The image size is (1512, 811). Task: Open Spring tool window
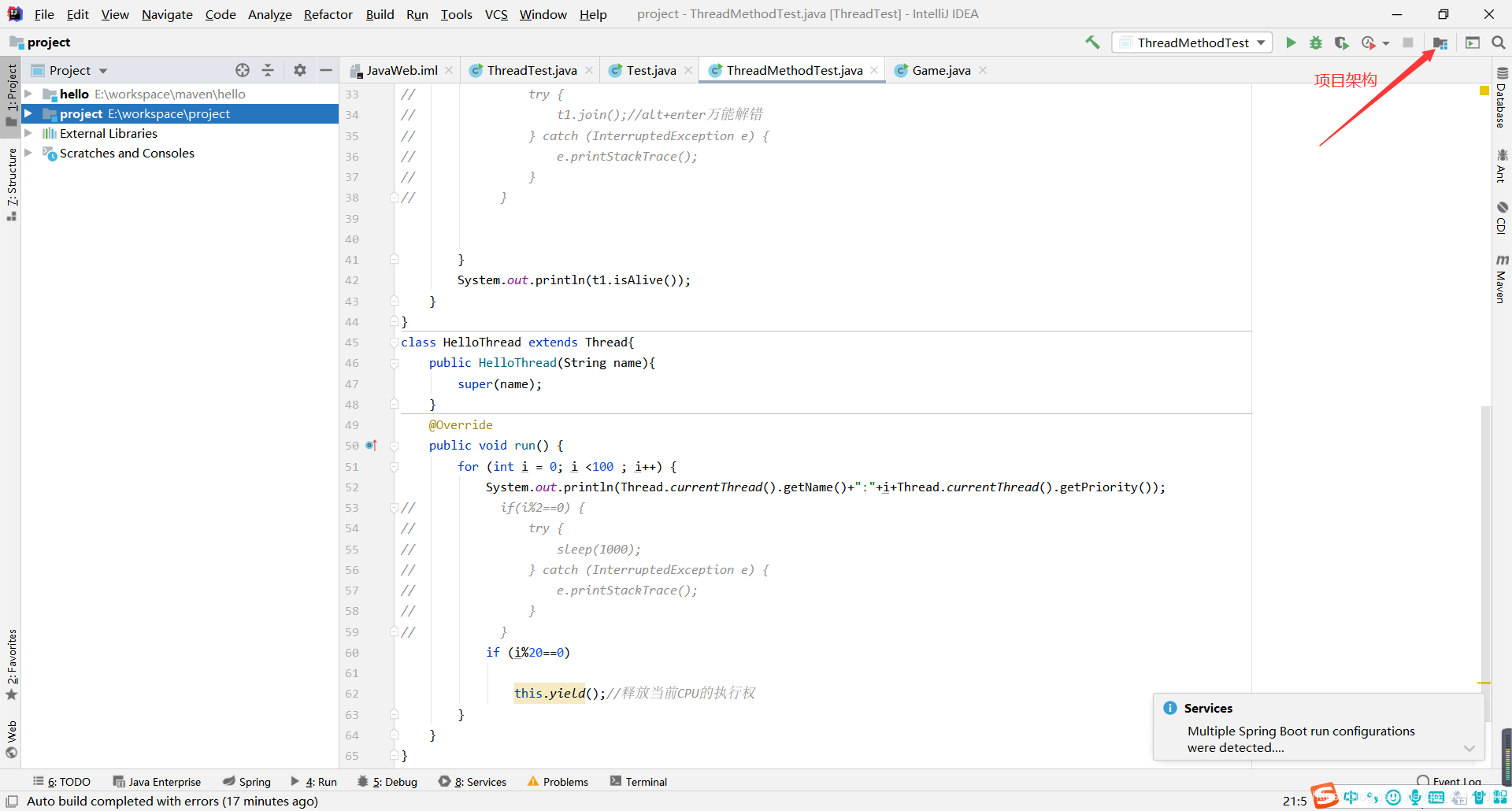coord(246,782)
